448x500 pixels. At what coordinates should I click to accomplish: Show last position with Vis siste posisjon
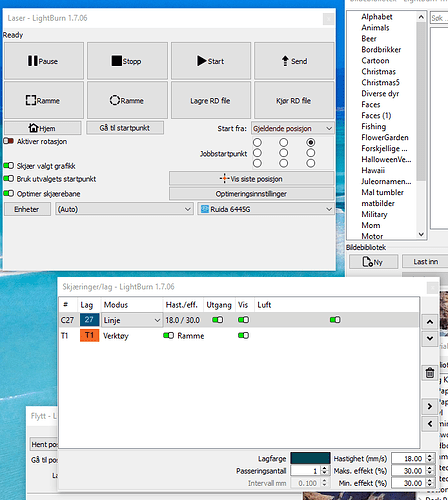(252, 179)
